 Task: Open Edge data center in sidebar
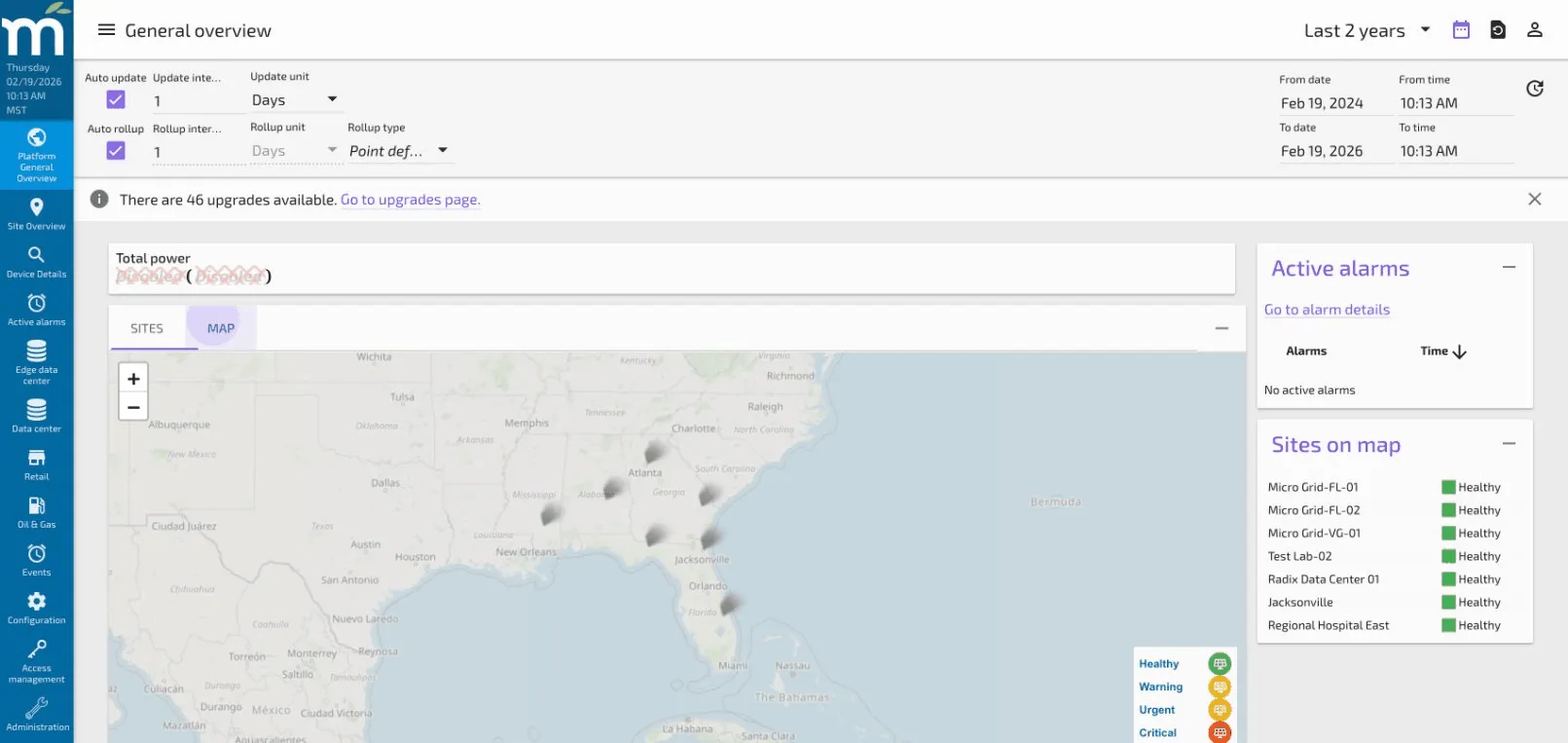tap(37, 362)
